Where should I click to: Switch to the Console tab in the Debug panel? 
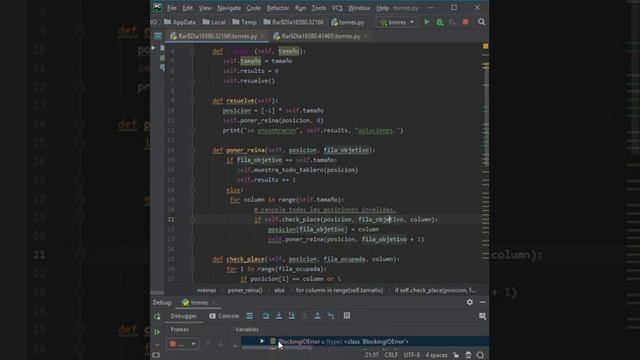point(224,316)
